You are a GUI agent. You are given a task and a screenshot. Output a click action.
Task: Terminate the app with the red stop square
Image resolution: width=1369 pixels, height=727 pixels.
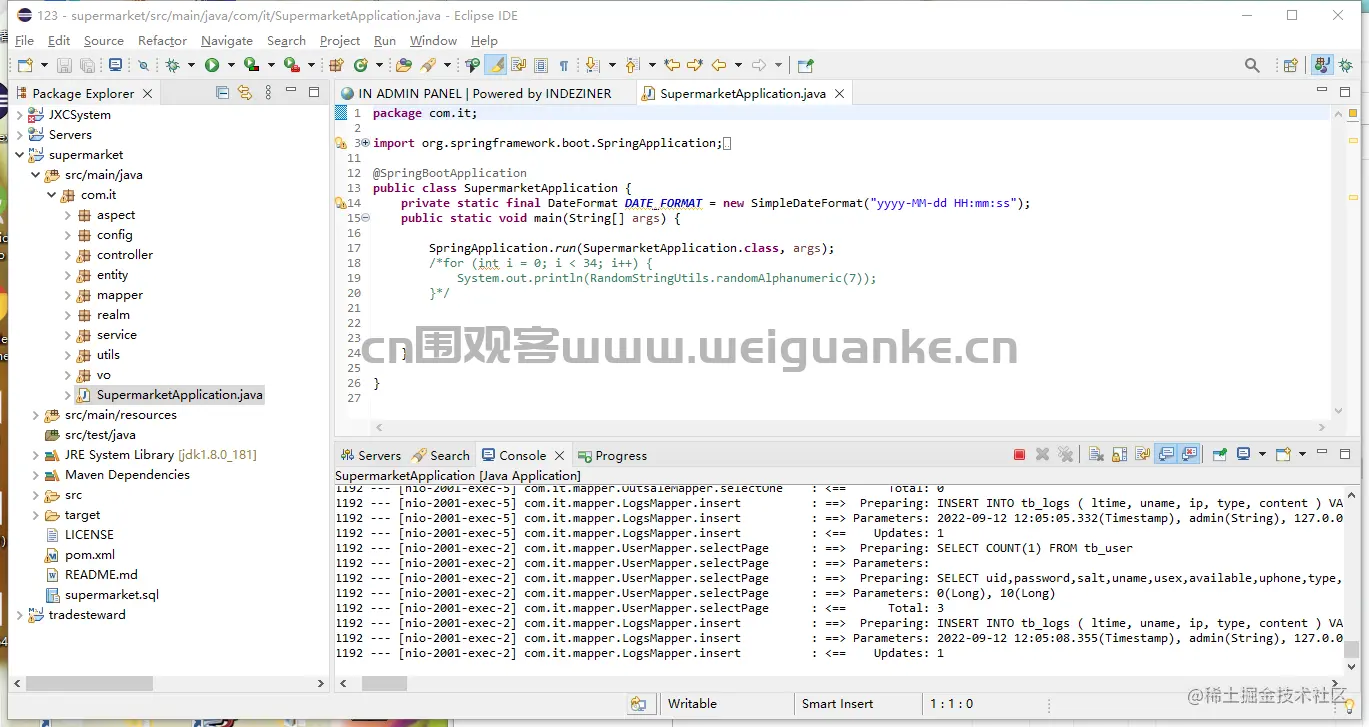pos(1019,455)
